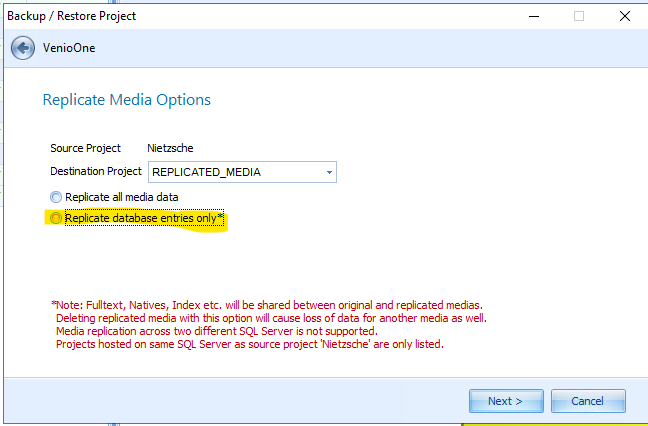Screen dimensions: 648x426
Task: Click the Destination Project label
Action: tap(96, 171)
